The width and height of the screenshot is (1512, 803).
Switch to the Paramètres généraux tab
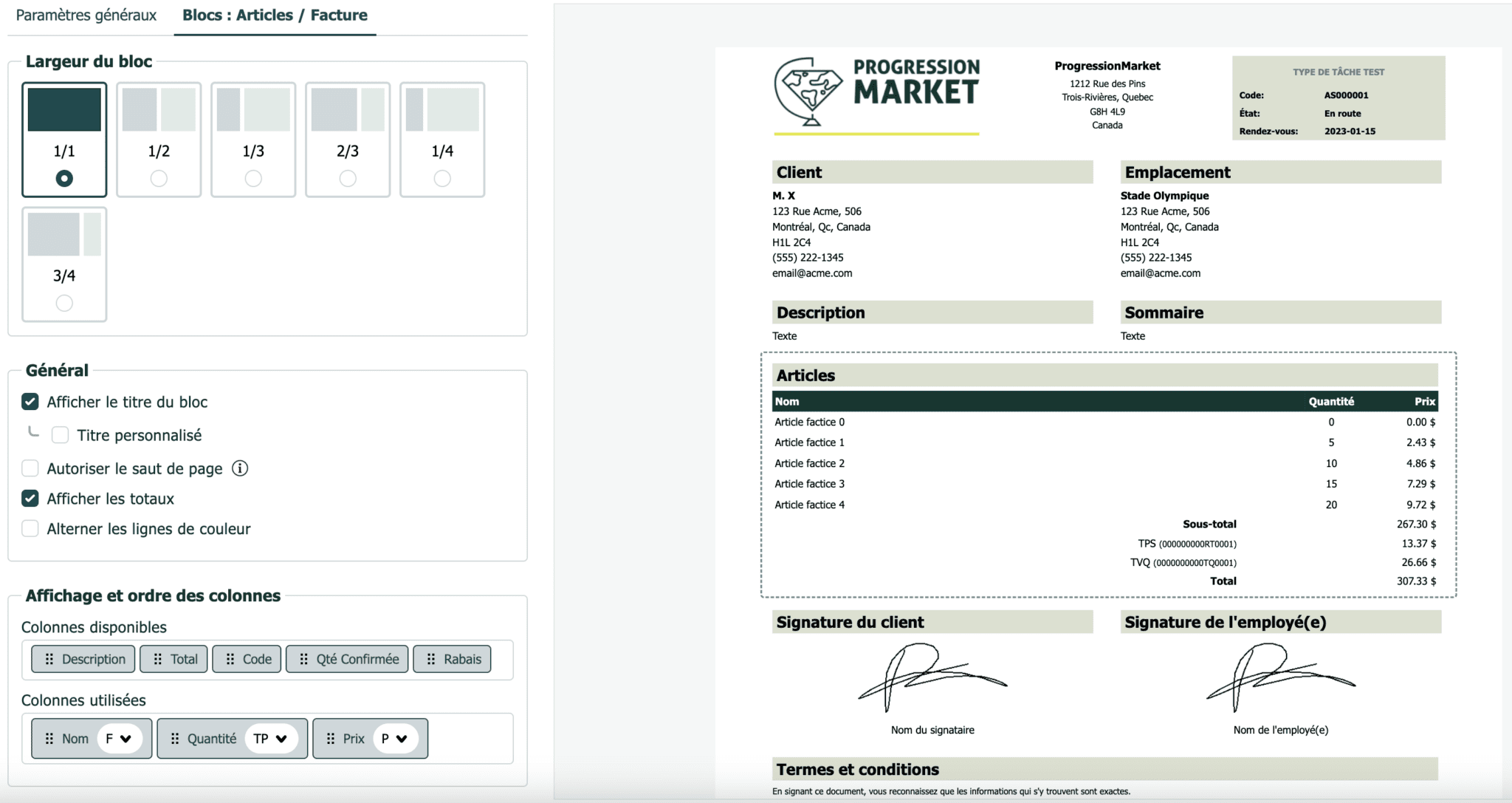tap(86, 16)
